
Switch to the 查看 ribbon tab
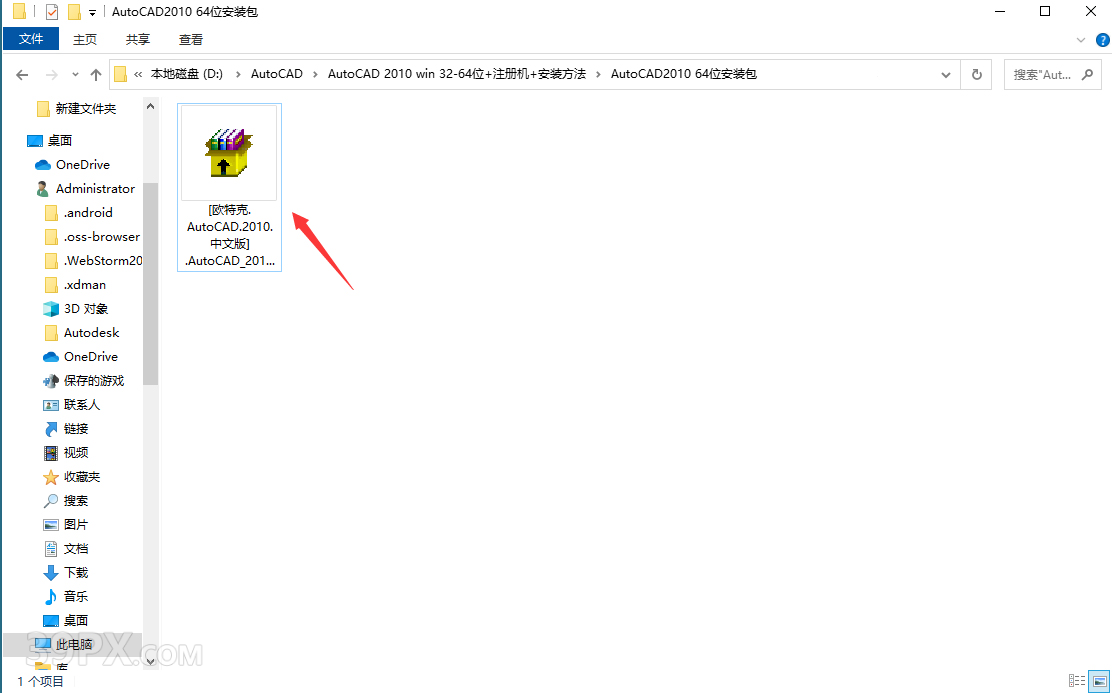pos(191,40)
